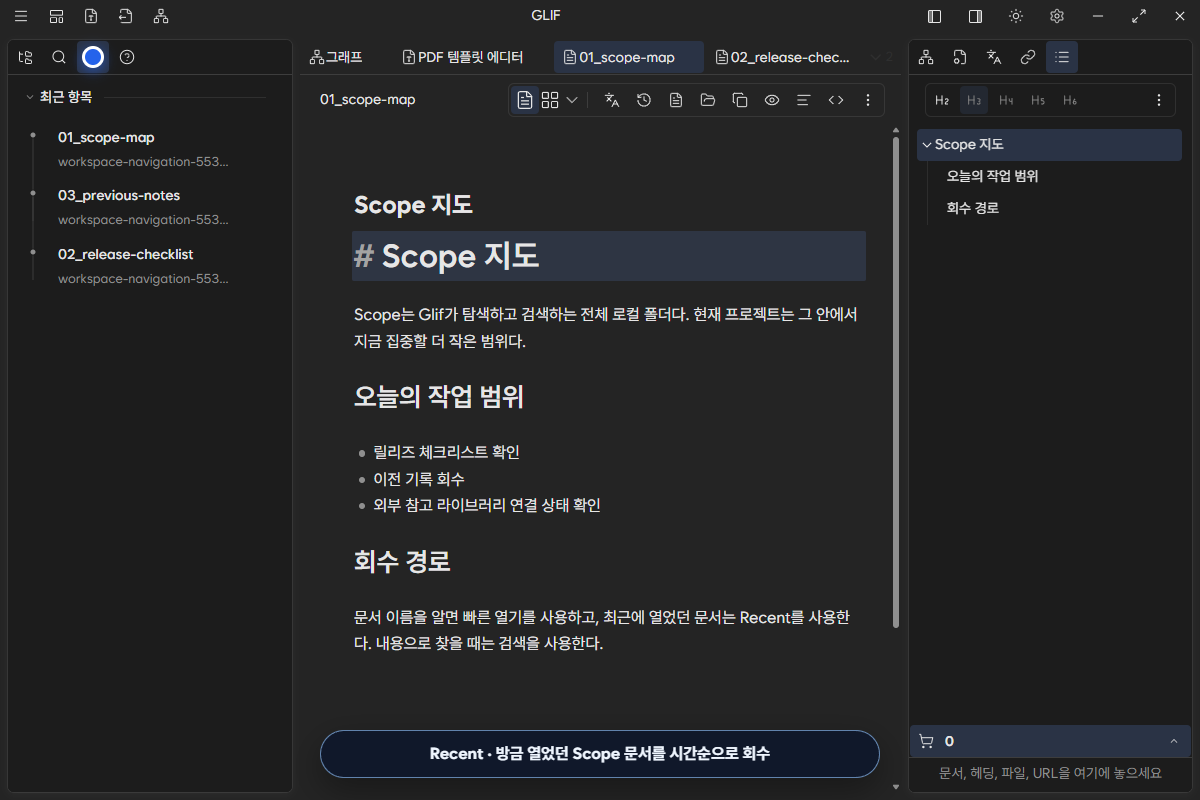Toggle H3 heading level filter
The width and height of the screenshot is (1200, 800).
pos(974,100)
